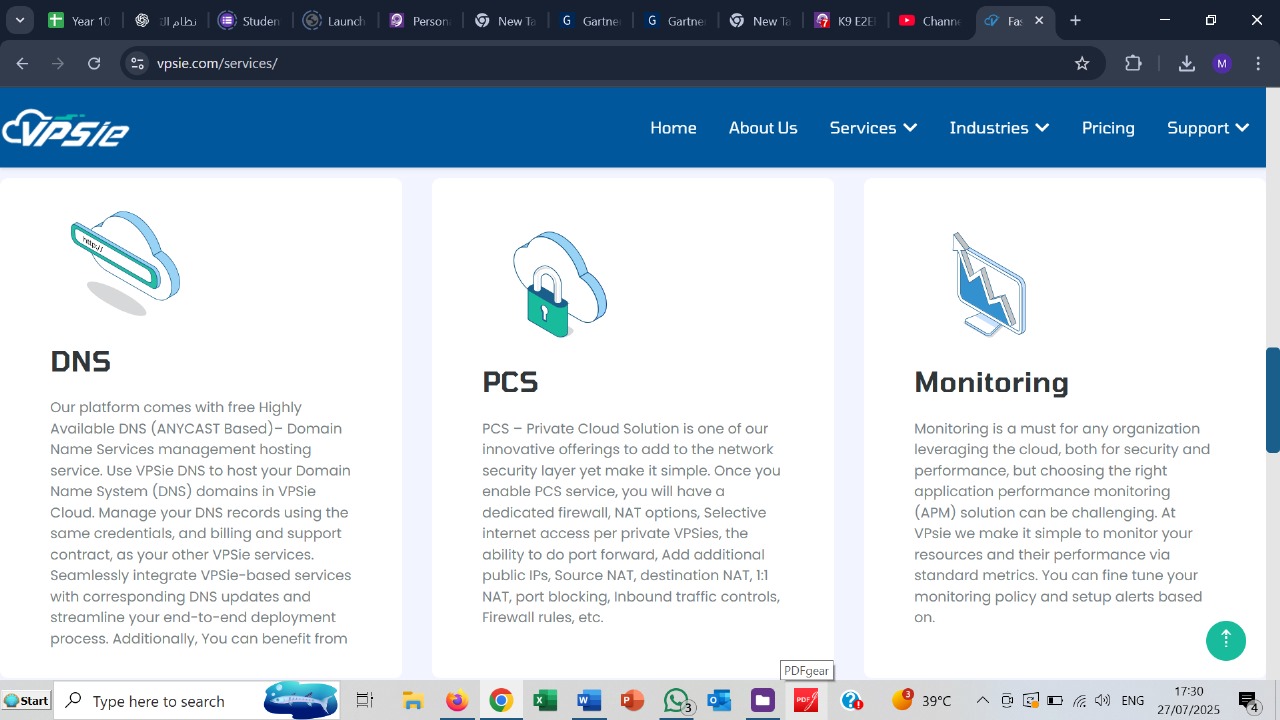
Task: Open Downloads from the browser toolbar icon
Action: (1186, 63)
